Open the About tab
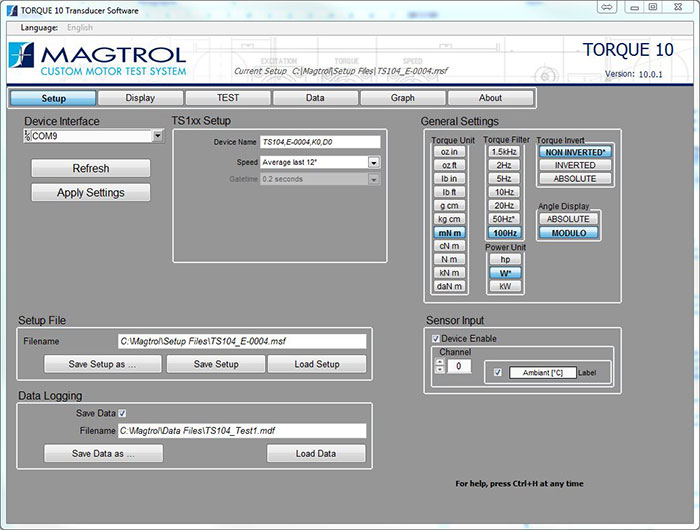This screenshot has height=530, width=700. tap(490, 98)
